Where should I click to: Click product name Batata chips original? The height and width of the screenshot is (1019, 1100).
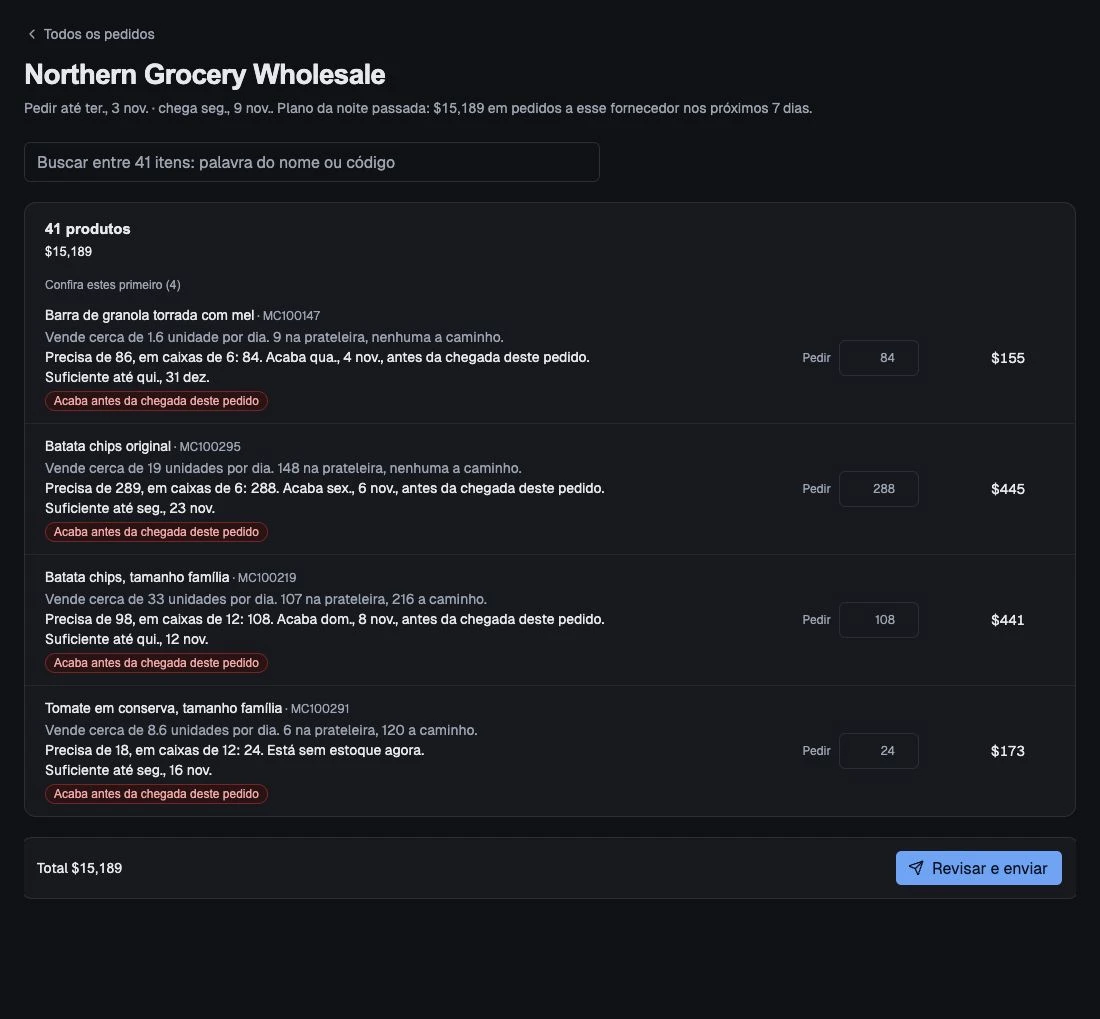pyautogui.click(x=108, y=447)
